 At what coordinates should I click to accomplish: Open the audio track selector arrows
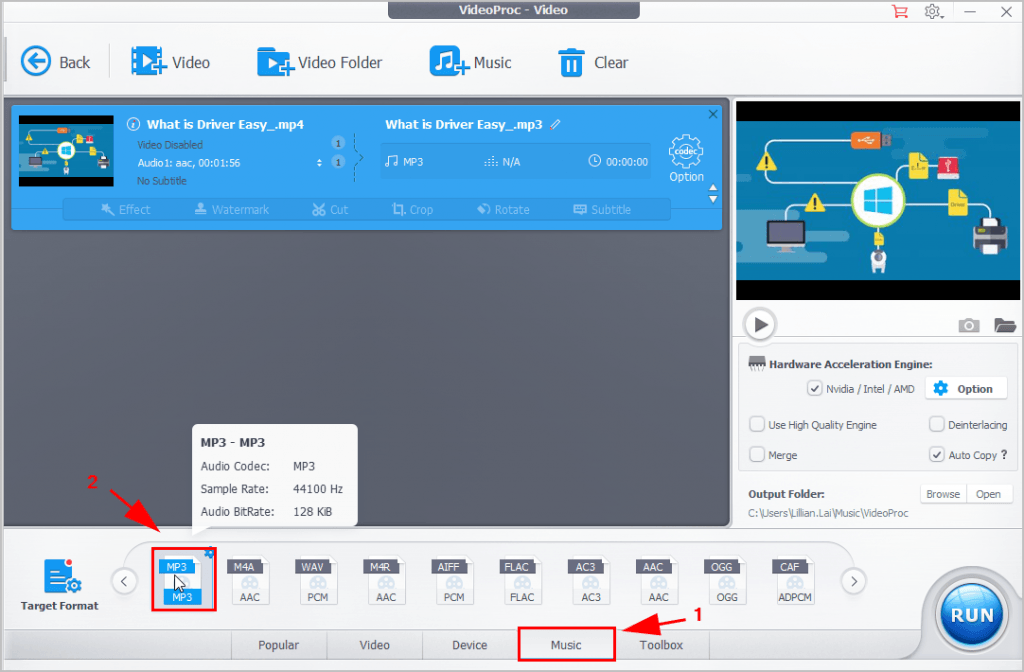pos(319,163)
